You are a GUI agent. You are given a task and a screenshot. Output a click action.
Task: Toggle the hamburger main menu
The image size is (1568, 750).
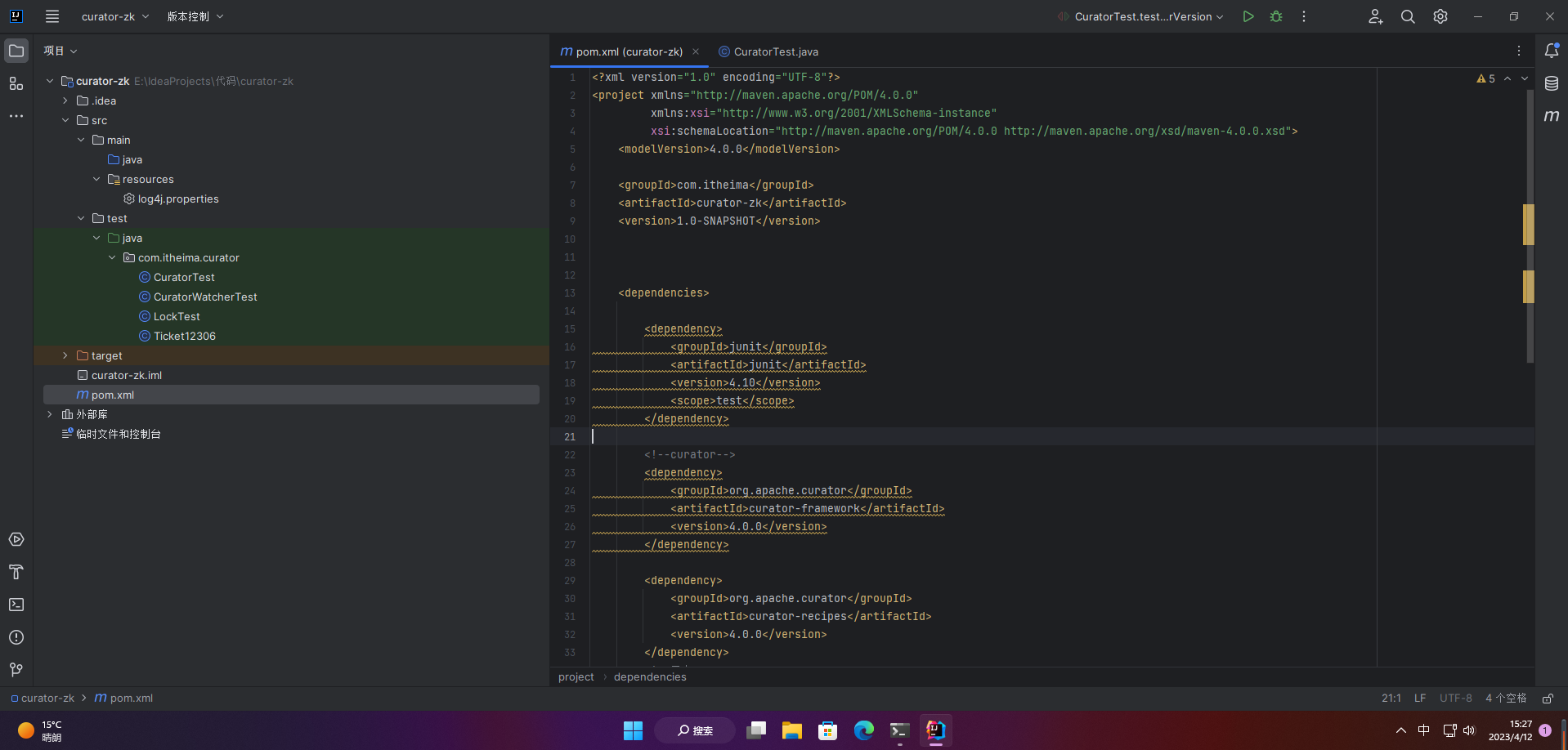[52, 16]
